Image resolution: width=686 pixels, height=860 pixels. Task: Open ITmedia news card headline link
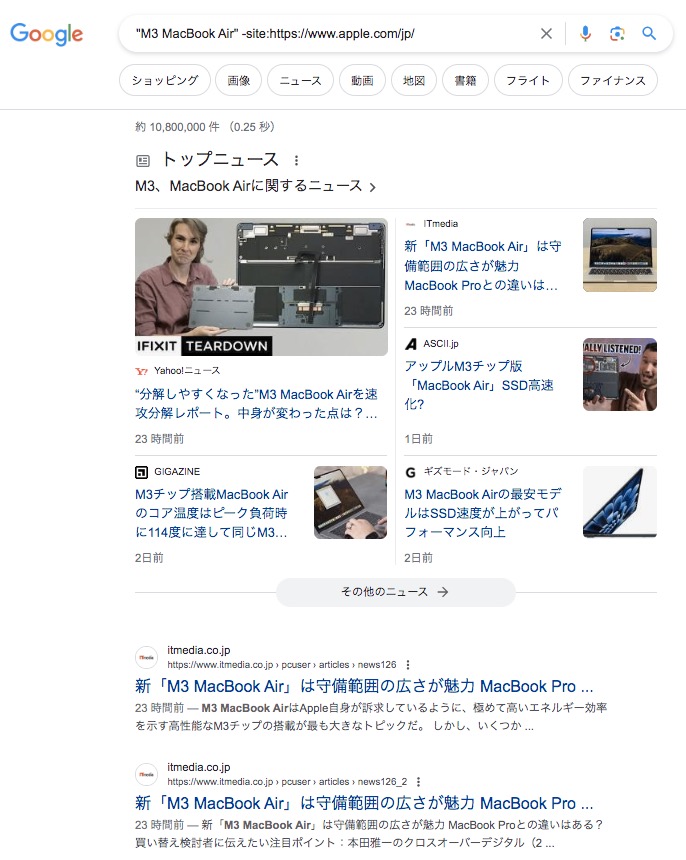coord(483,266)
